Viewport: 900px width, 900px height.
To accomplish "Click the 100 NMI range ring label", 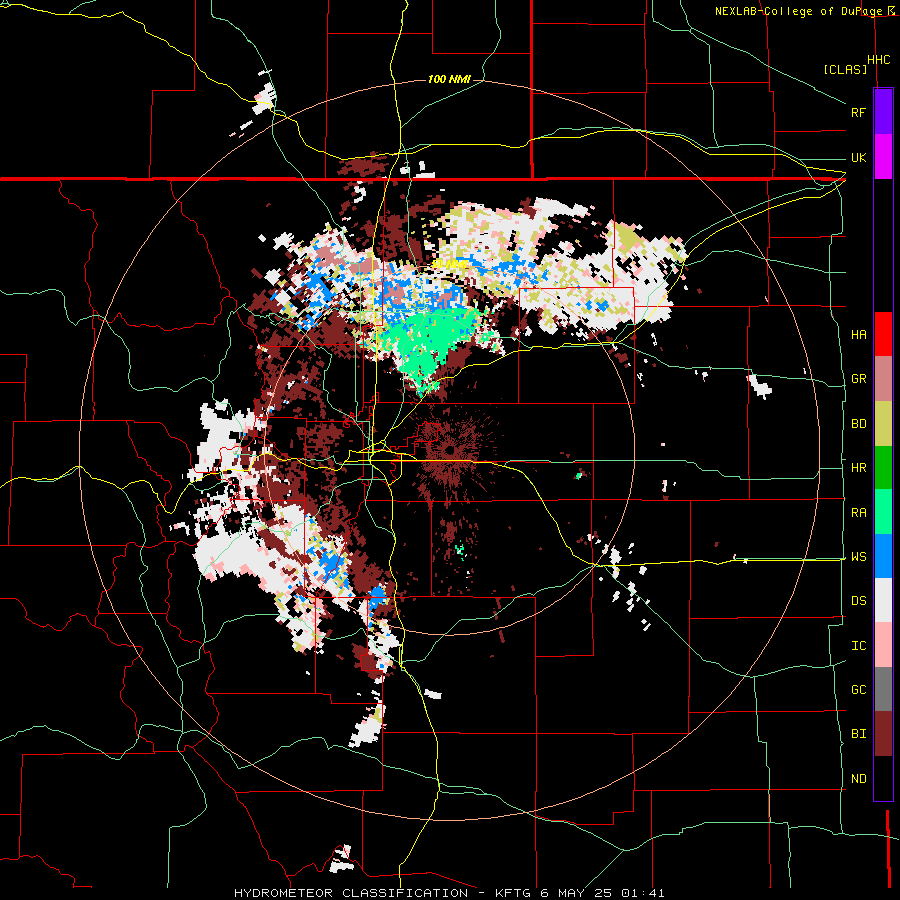I will [449, 79].
